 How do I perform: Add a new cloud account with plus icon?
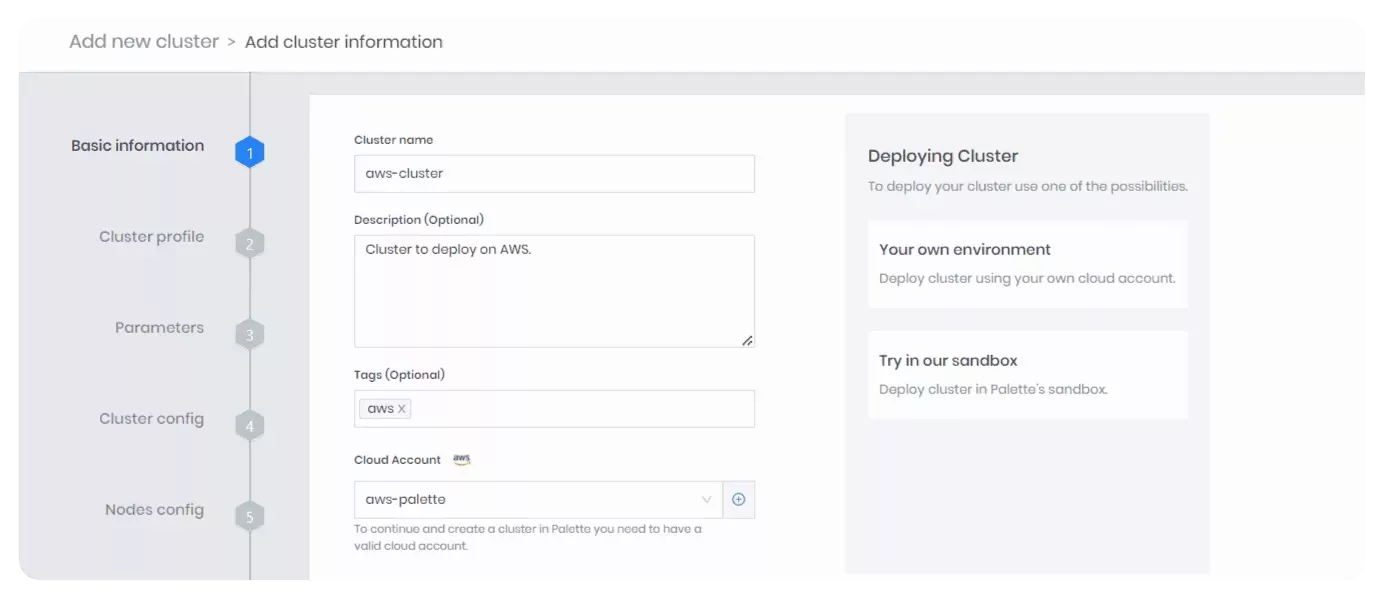click(739, 500)
